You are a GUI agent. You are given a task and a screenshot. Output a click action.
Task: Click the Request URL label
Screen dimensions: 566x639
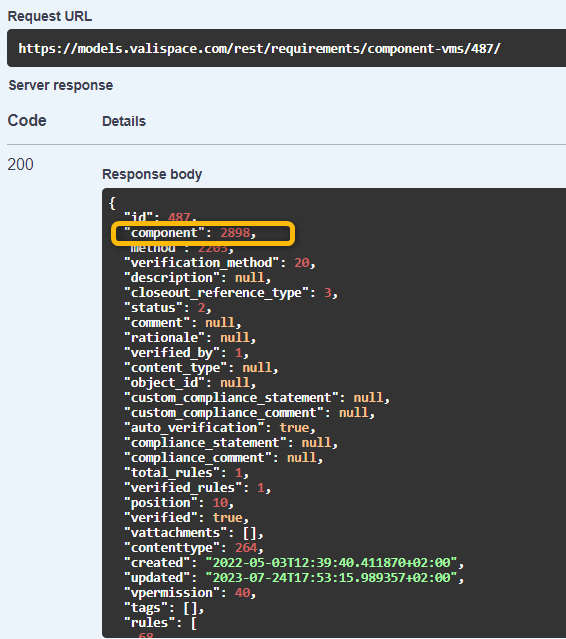pyautogui.click(x=50, y=16)
